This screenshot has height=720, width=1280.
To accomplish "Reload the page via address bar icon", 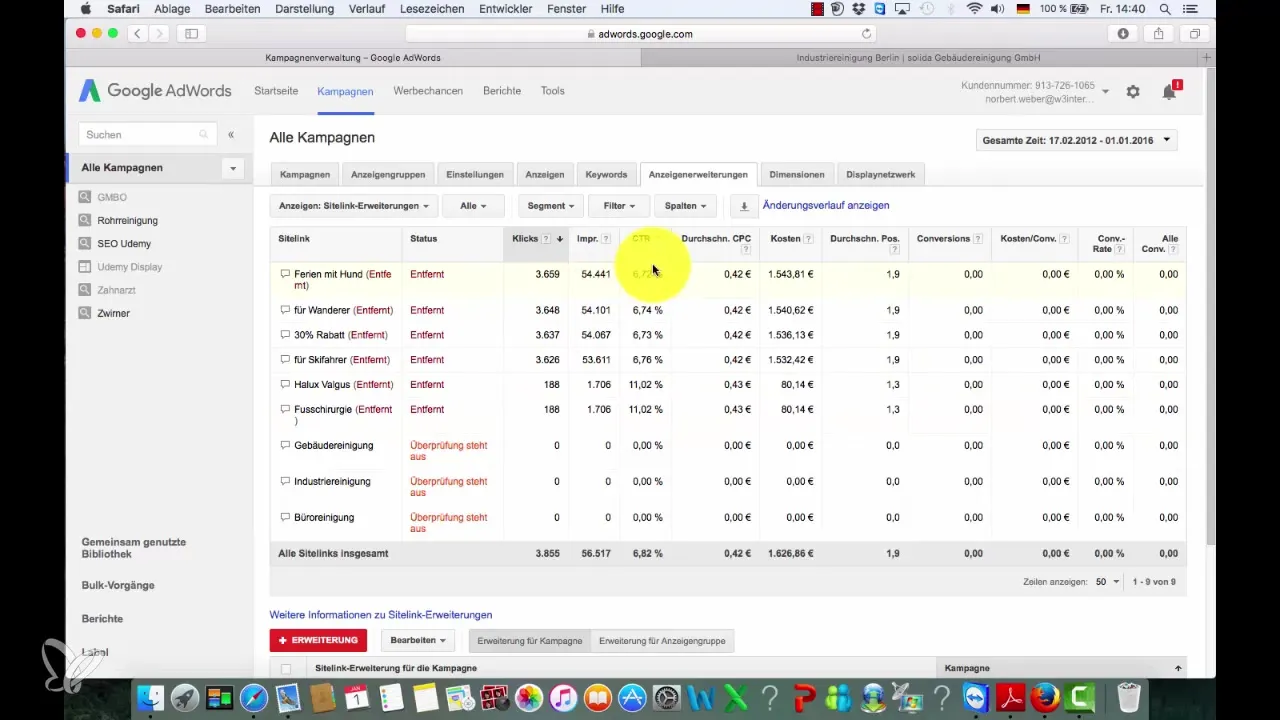I will 866,33.
